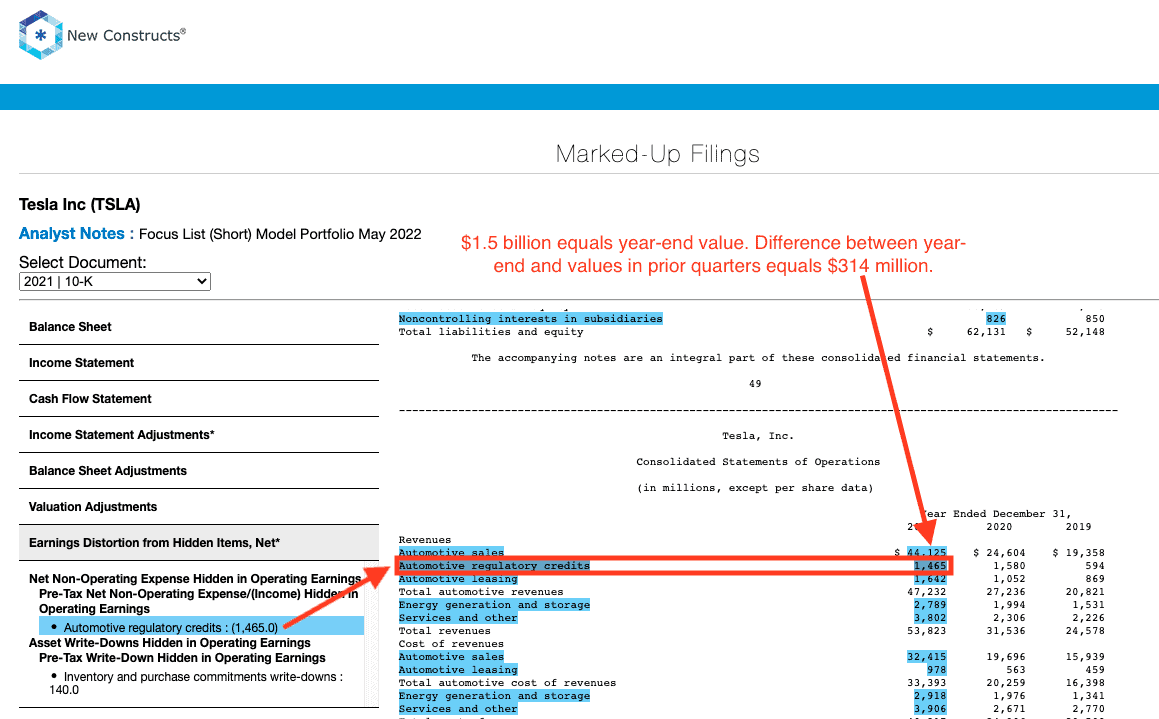Screen dimensions: 1159x719
Task: Click the 2020 regulatory credits value 1,580
Action: 1010,566
